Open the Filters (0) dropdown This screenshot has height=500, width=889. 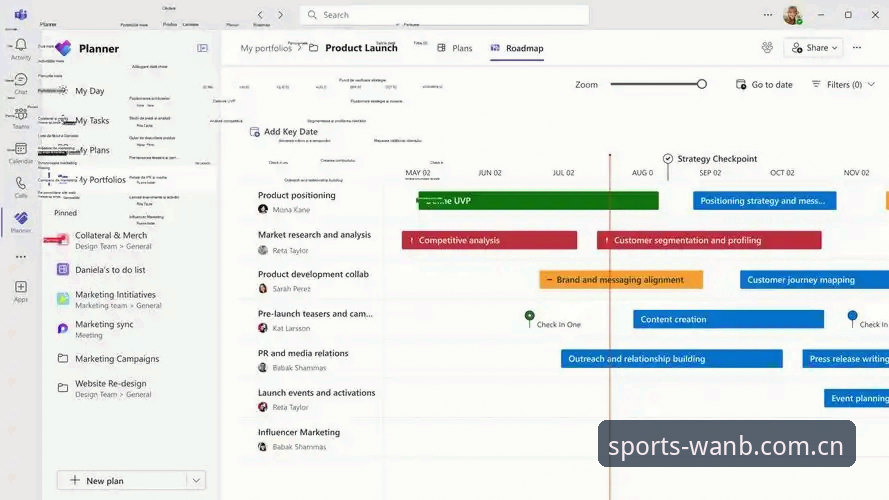pos(843,84)
